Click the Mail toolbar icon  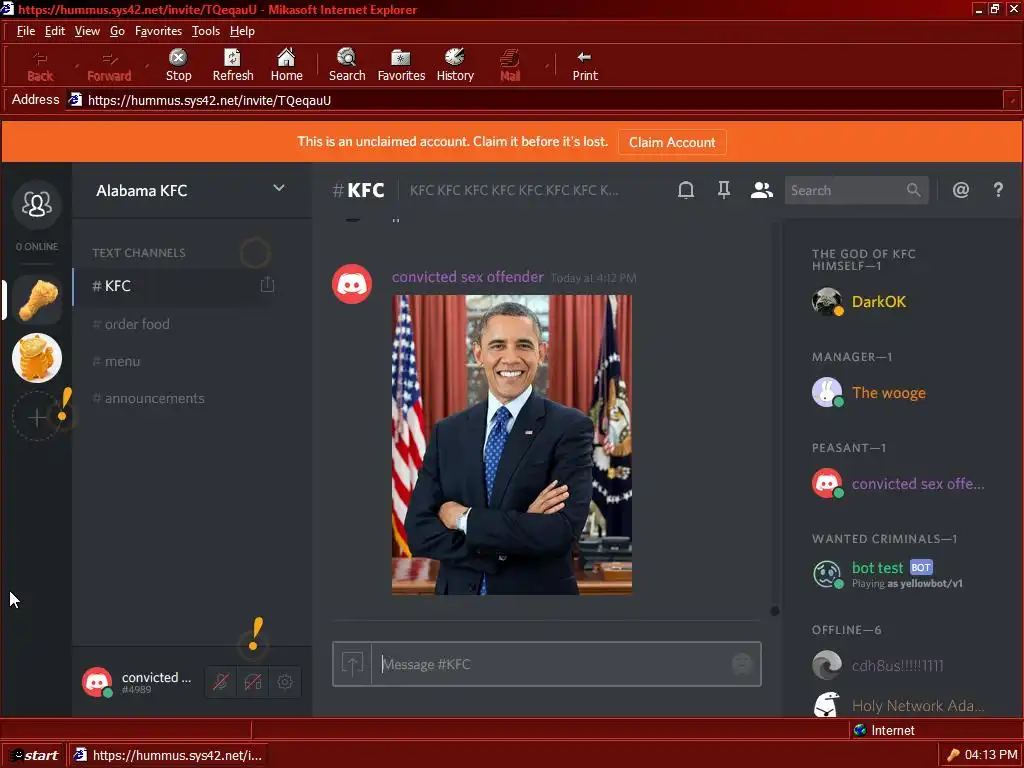(510, 65)
